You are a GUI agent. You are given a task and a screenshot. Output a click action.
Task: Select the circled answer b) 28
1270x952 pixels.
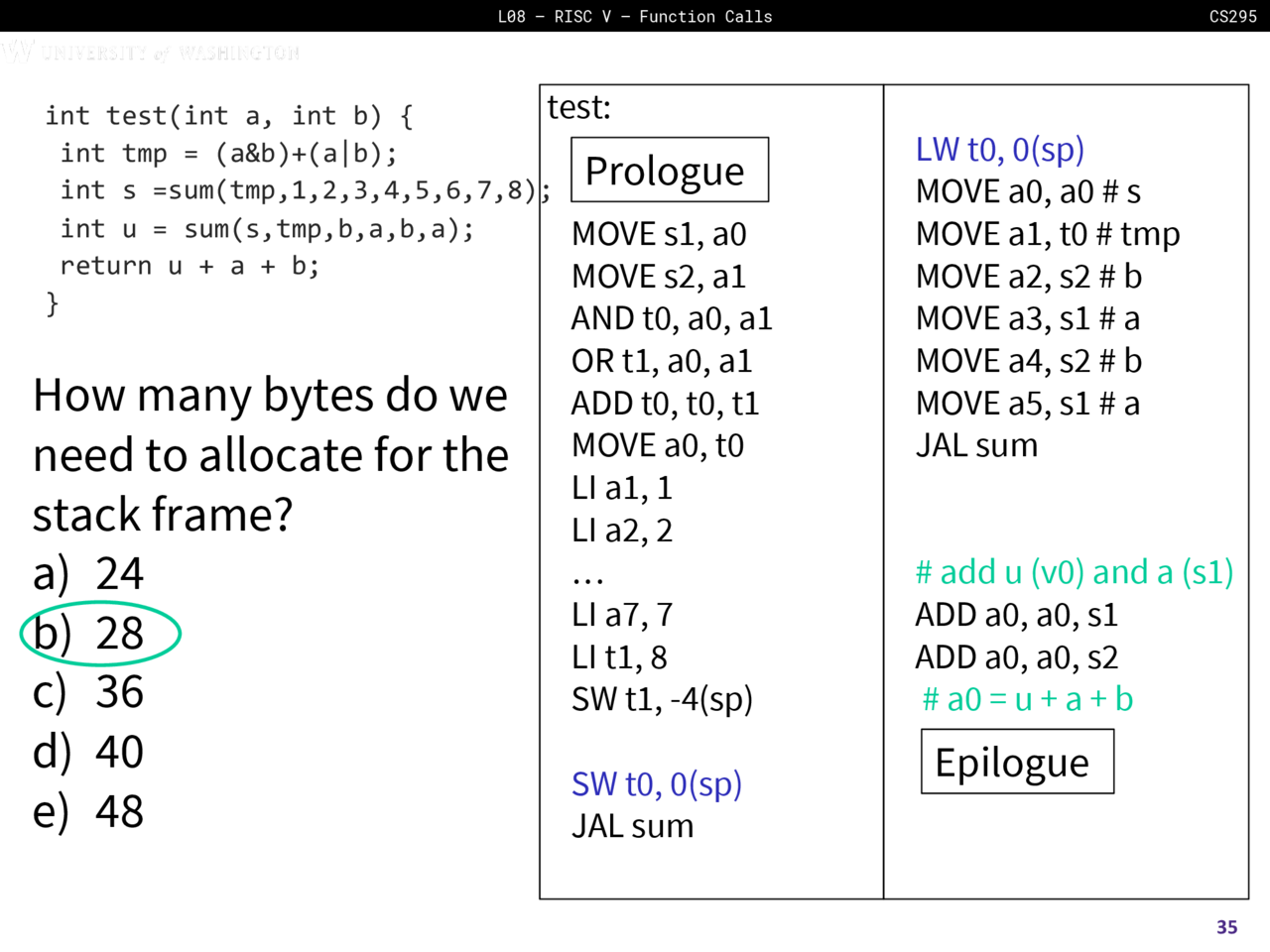(99, 634)
